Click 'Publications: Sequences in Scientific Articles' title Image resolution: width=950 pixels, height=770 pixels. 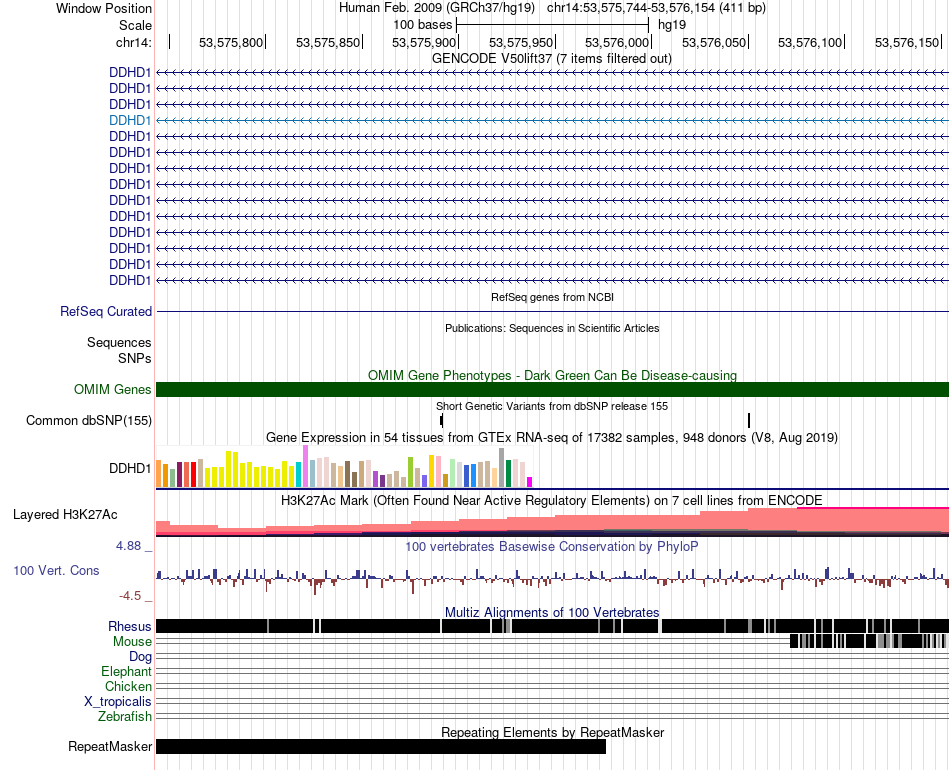click(x=552, y=328)
